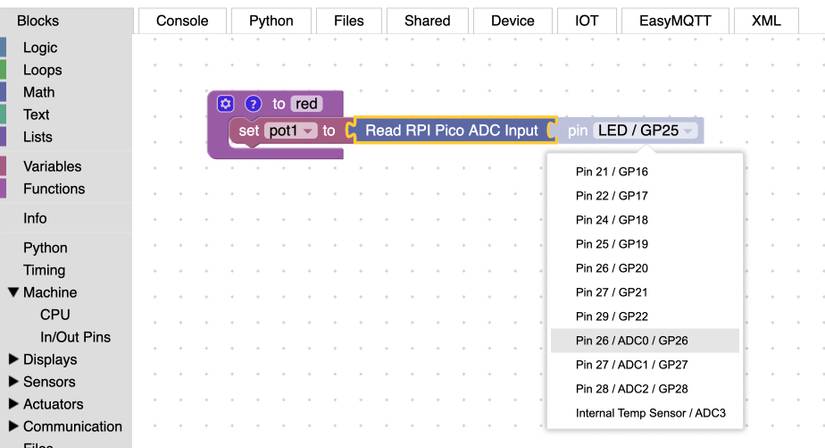Screen dimensions: 825x448
Task: Choose Pin 26 / GP20 option
Action: [645, 268]
